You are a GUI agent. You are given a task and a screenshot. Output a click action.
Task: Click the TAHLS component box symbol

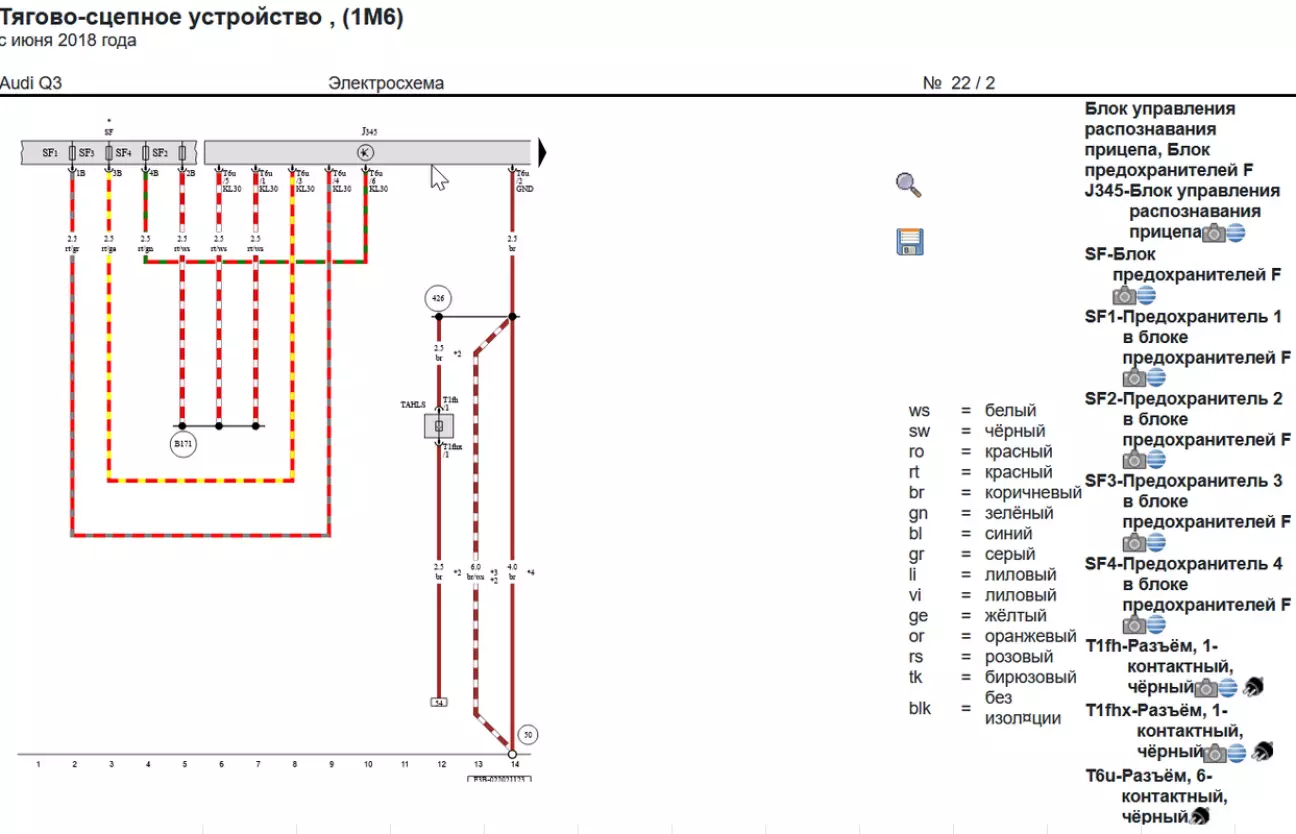tap(438, 426)
